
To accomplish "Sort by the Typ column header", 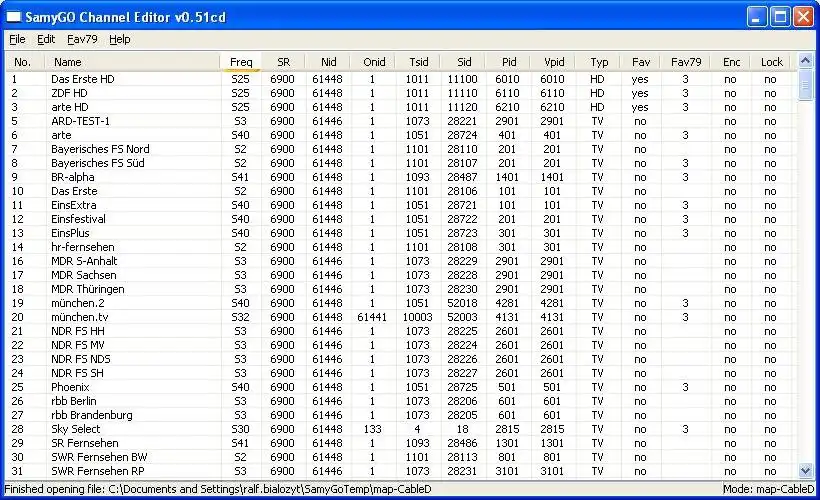I will 598,62.
